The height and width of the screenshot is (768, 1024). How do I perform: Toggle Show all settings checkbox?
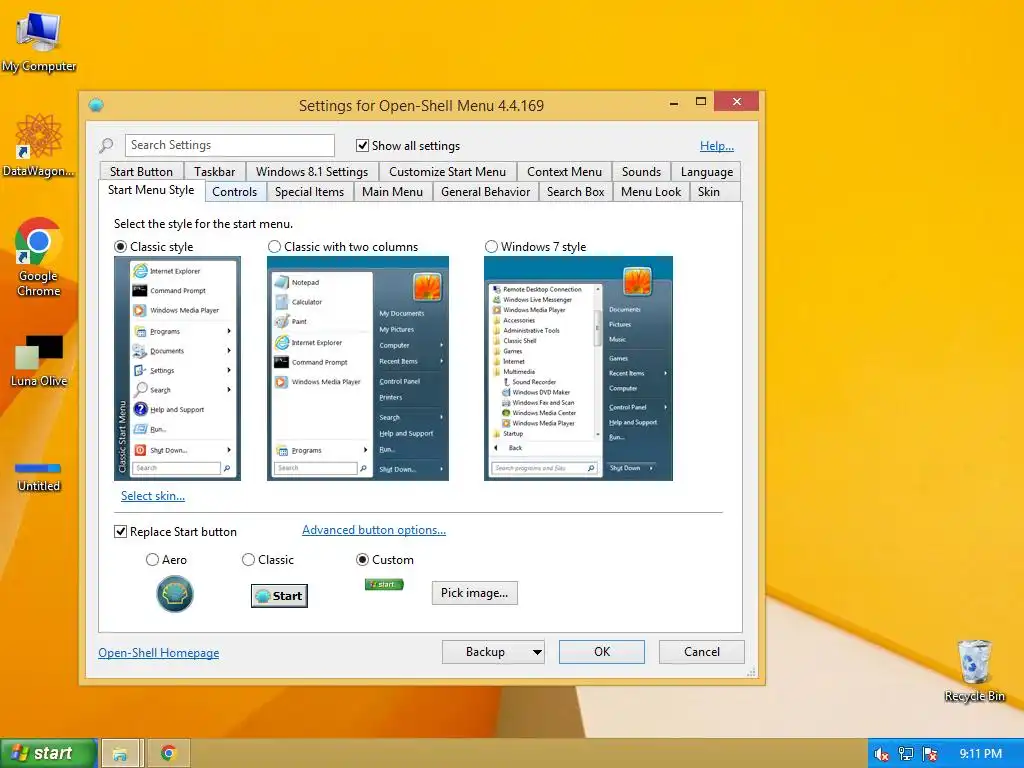[362, 146]
